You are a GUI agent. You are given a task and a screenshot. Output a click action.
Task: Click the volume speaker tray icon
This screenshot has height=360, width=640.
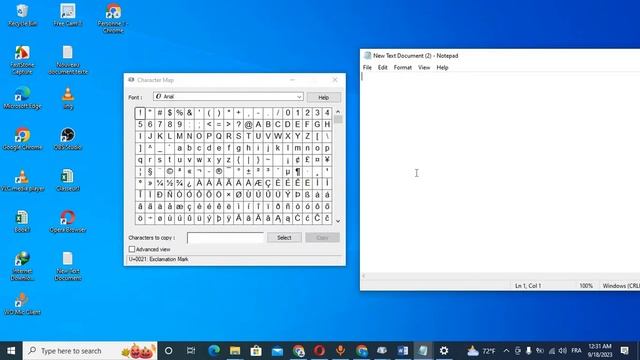563,351
